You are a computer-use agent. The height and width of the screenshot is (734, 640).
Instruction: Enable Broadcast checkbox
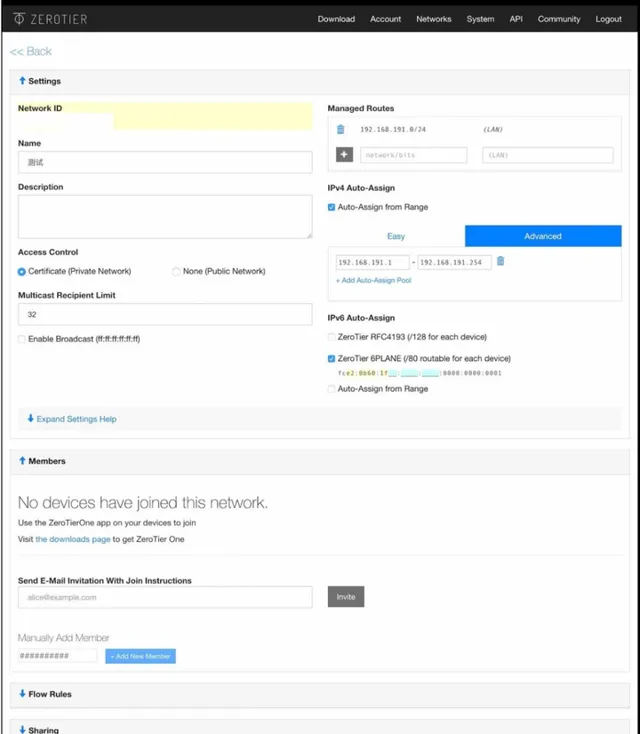tap(22, 339)
